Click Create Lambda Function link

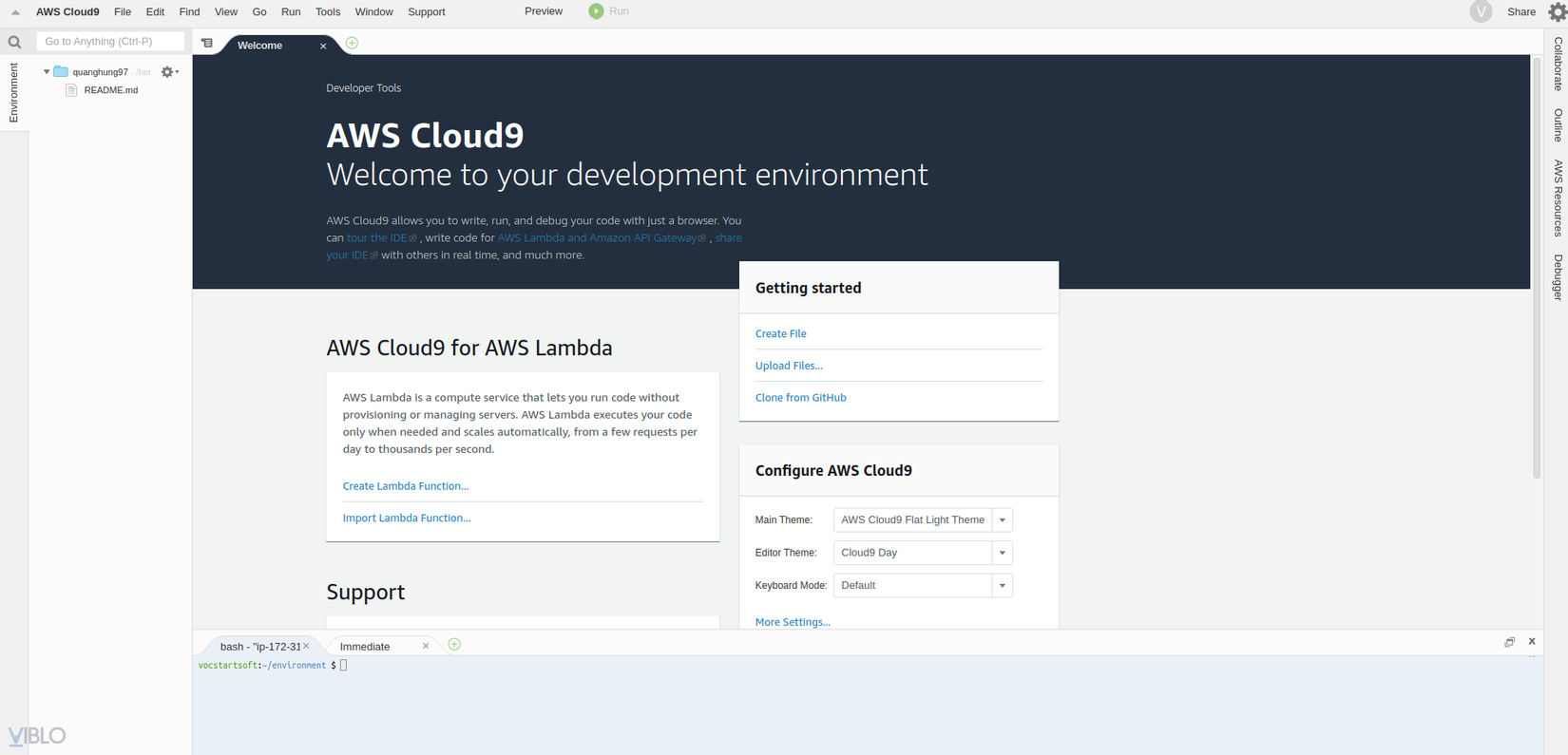click(x=406, y=486)
